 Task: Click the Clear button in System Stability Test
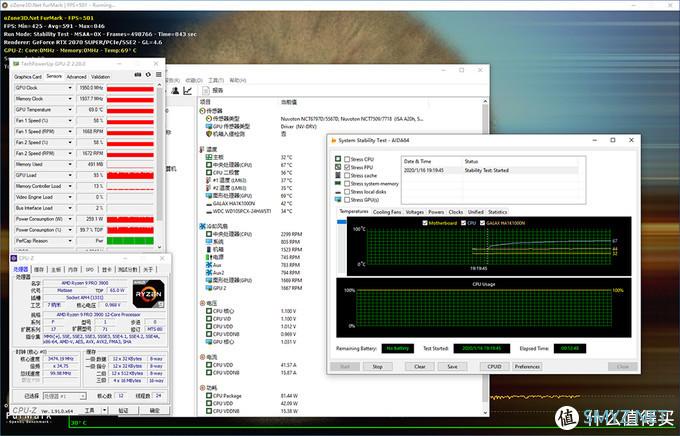[420, 367]
